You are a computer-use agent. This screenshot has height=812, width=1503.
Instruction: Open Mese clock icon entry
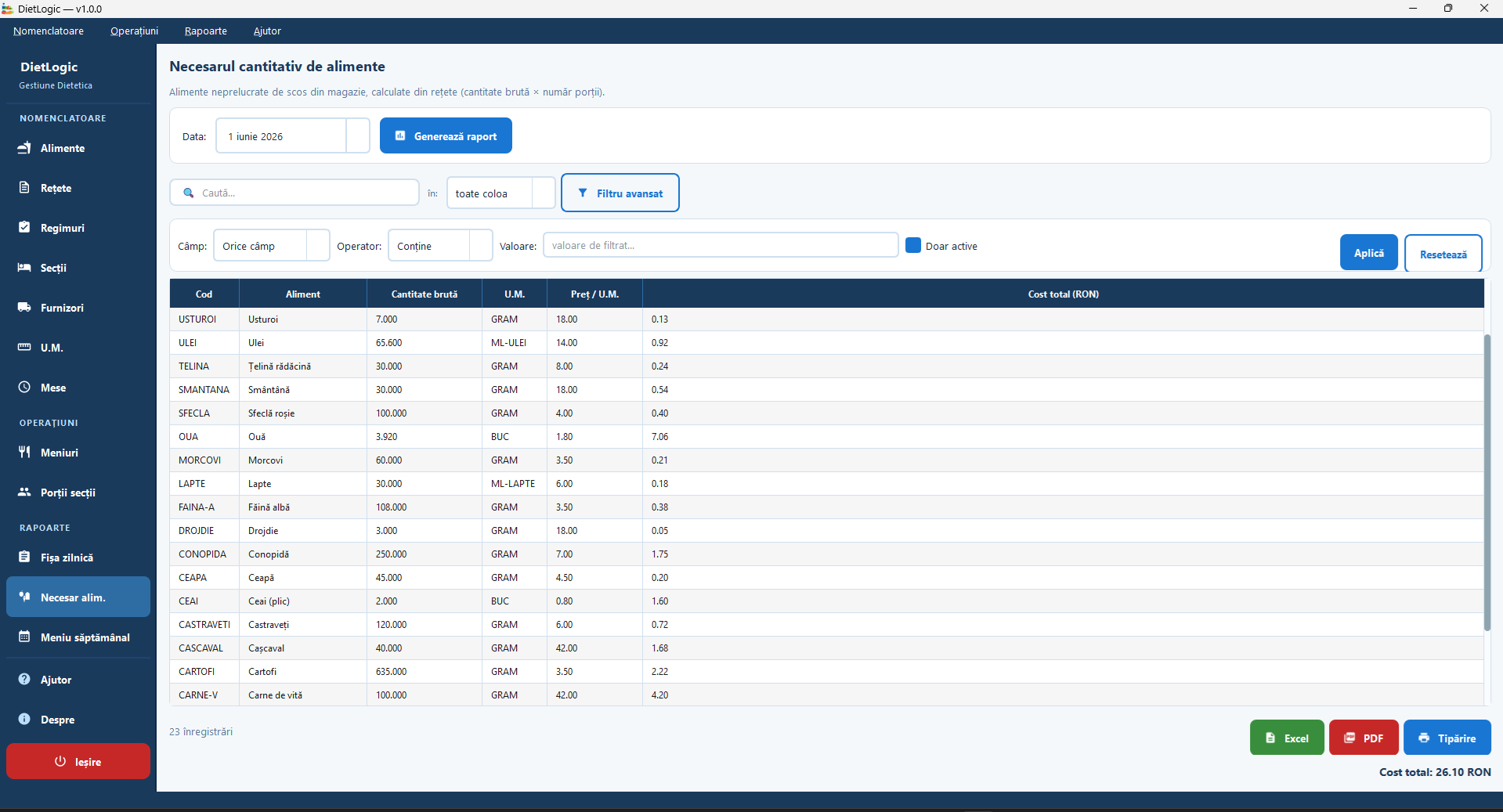point(78,388)
